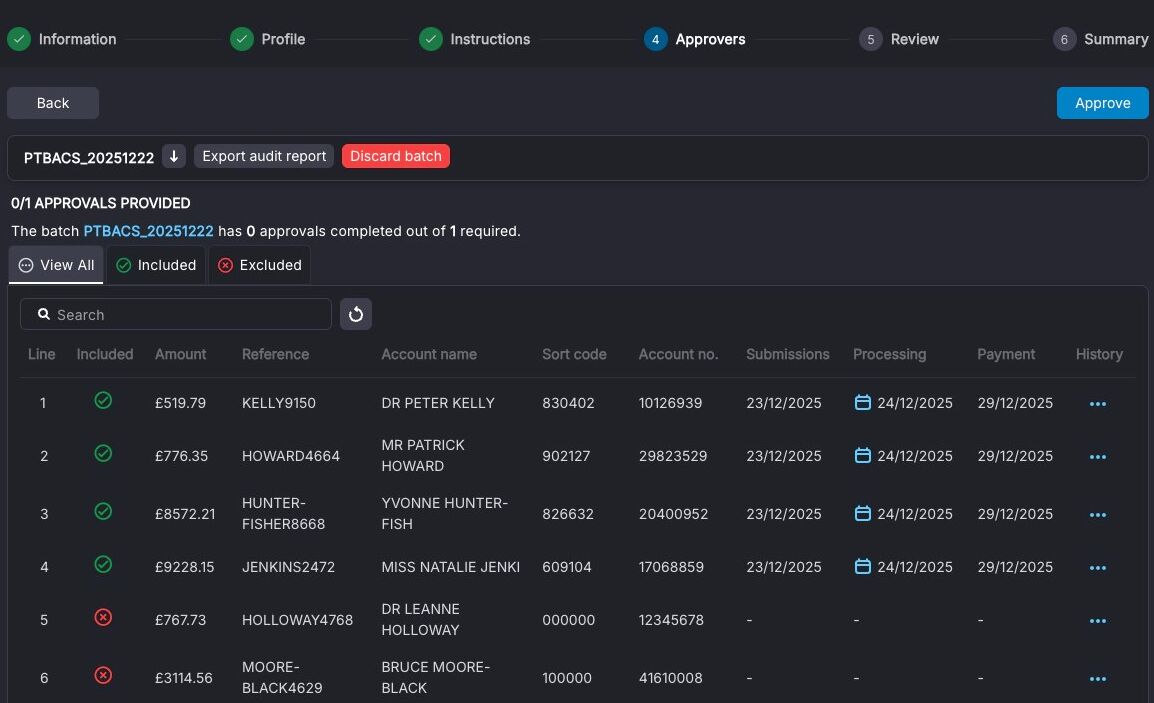Open history dots for JENKINS2472 row
The image size is (1154, 703).
[x=1097, y=568]
